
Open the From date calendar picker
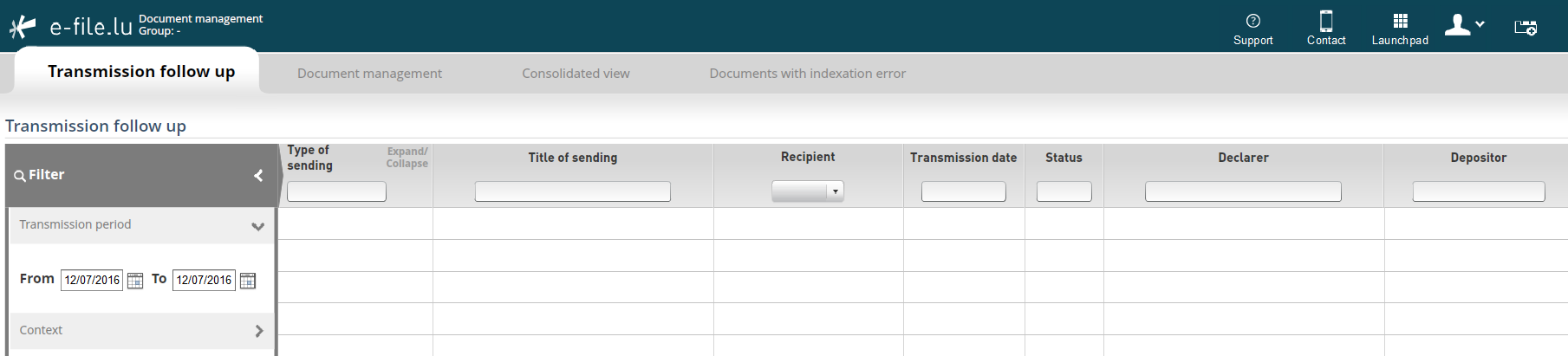[135, 281]
